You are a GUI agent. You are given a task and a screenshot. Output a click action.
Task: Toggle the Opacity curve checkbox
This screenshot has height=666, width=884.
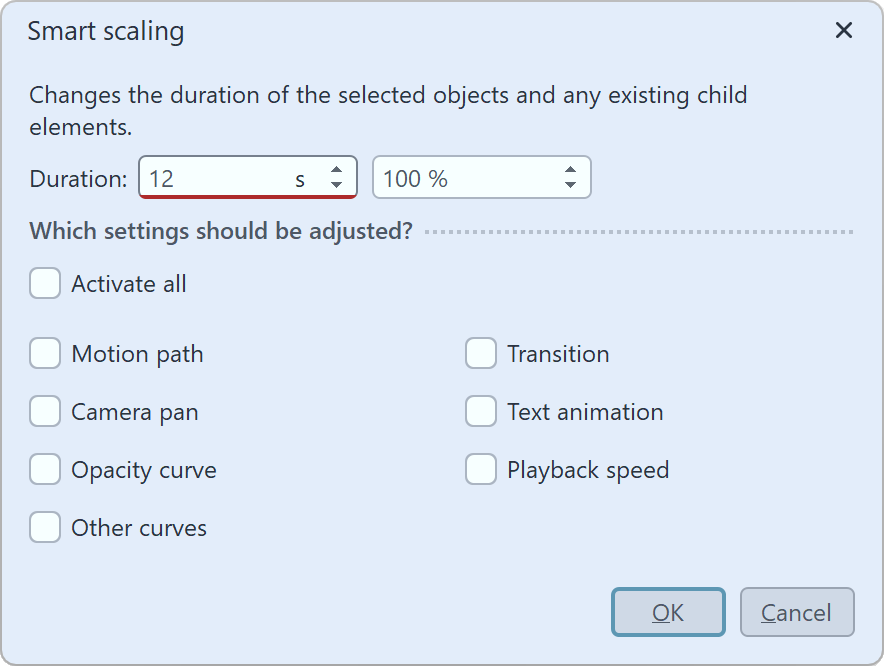[x=45, y=470]
